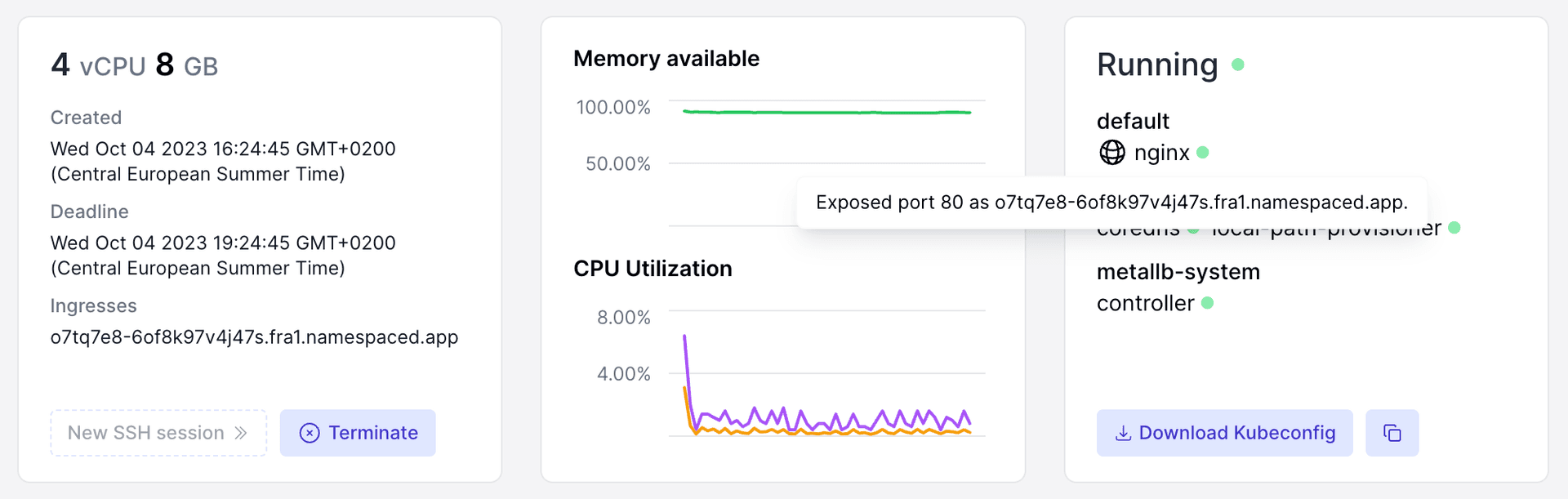The image size is (1568, 499).
Task: Open the ingress URL under Ingresses
Action: click(x=254, y=337)
